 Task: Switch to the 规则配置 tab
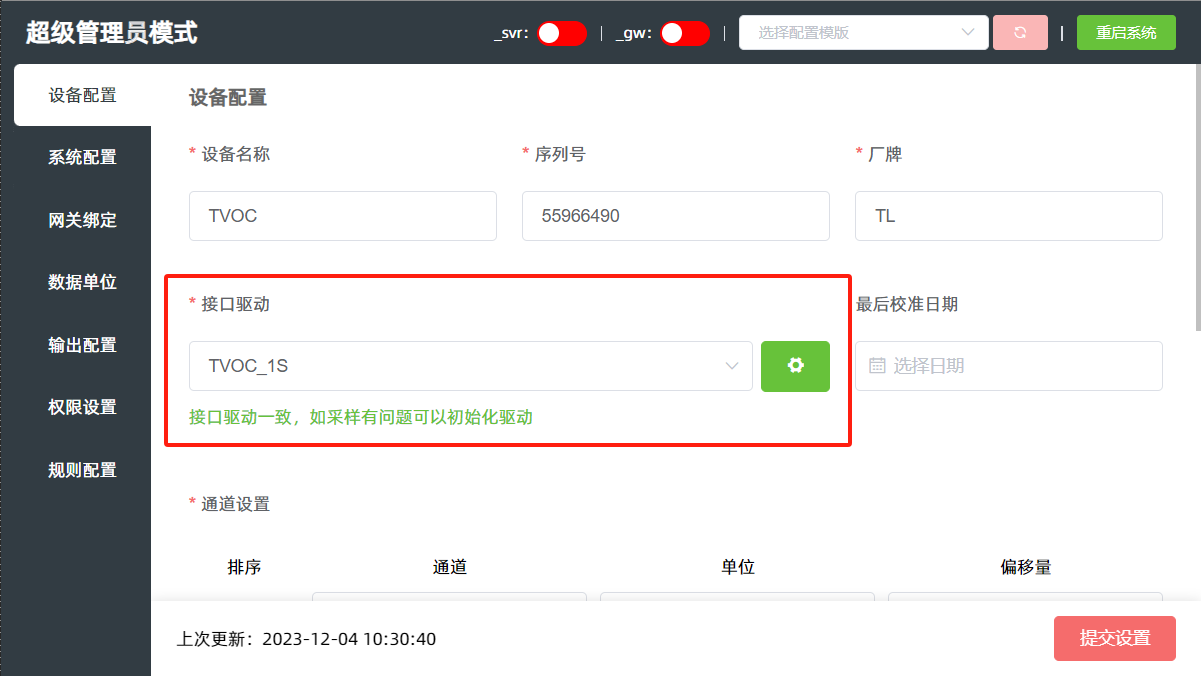[x=80, y=469]
